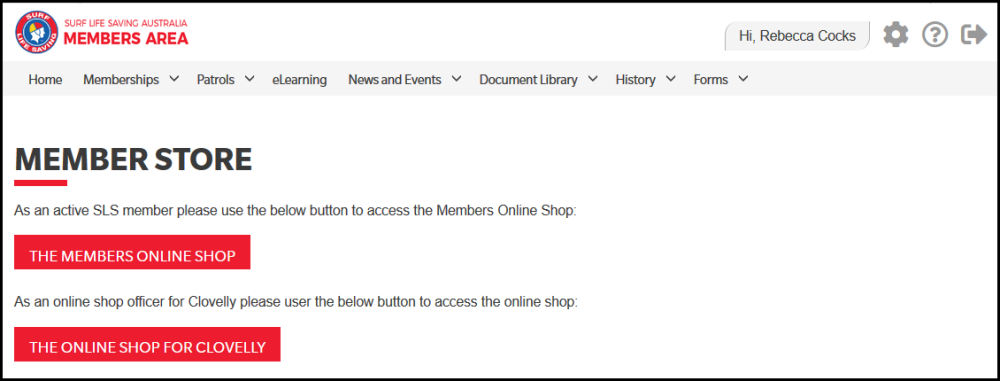Click the 'As an online shop officer' sentence
The height and width of the screenshot is (381, 1000).
pyautogui.click(x=296, y=302)
